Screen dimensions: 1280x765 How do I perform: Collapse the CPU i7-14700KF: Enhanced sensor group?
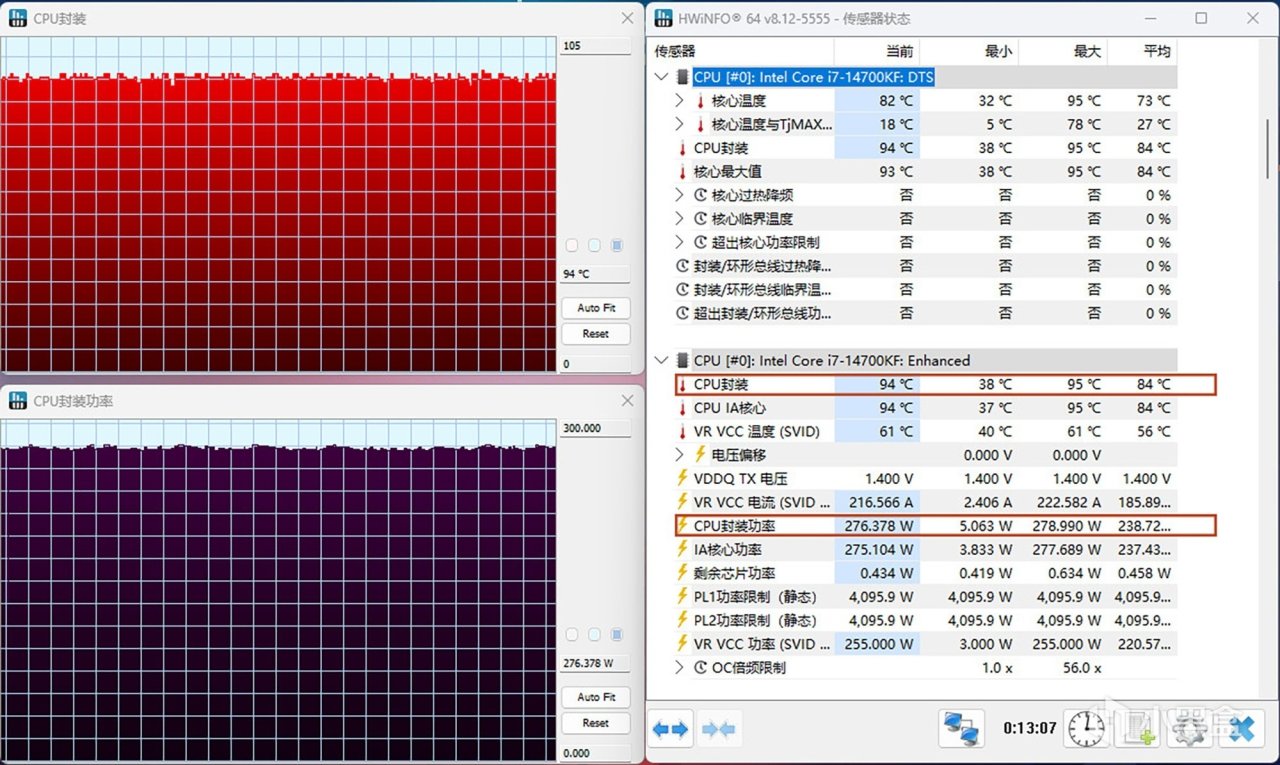coord(660,360)
